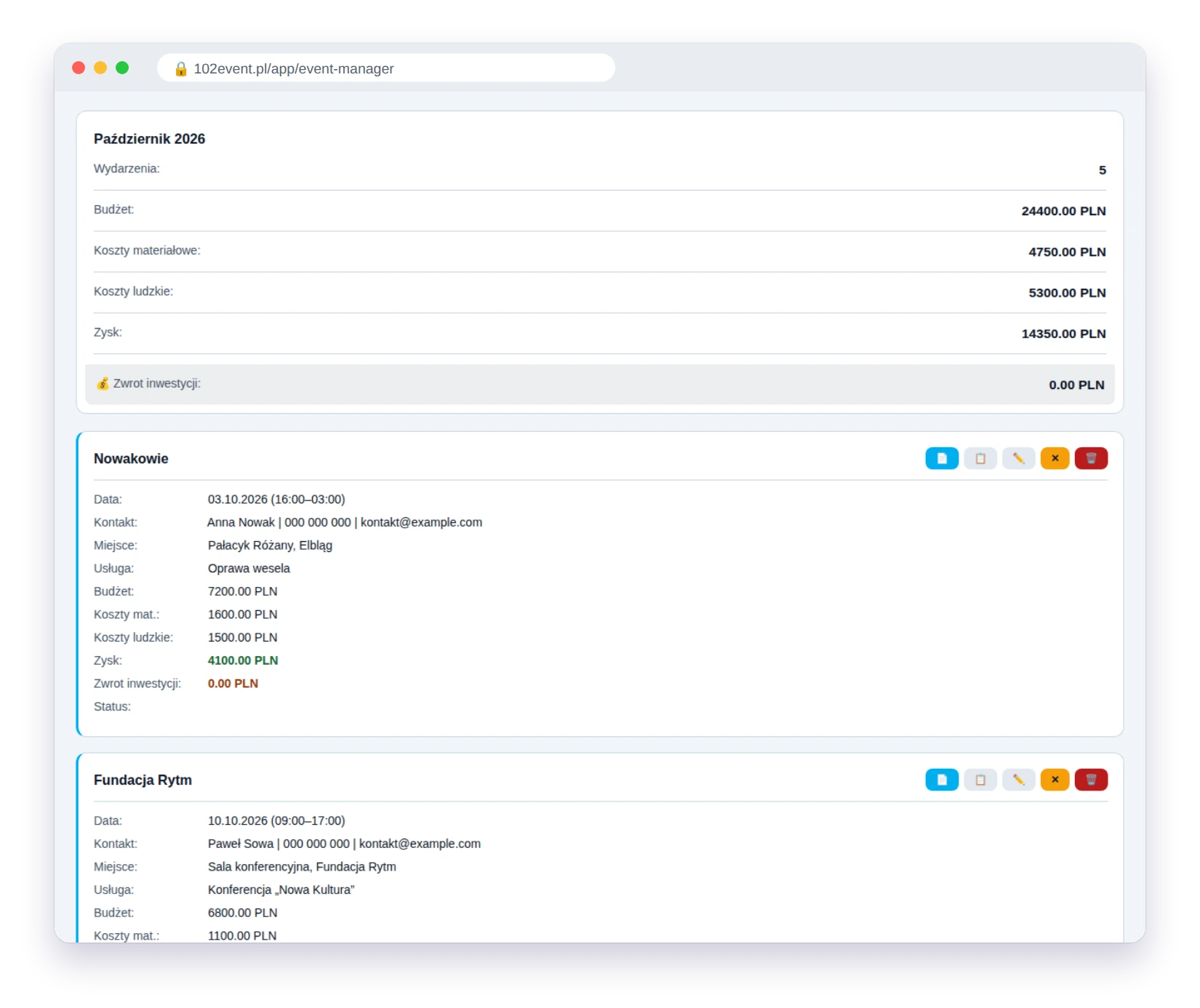Click the green profit 4100.00 PLN
This screenshot has width=1200, height=1008.
[x=243, y=660]
